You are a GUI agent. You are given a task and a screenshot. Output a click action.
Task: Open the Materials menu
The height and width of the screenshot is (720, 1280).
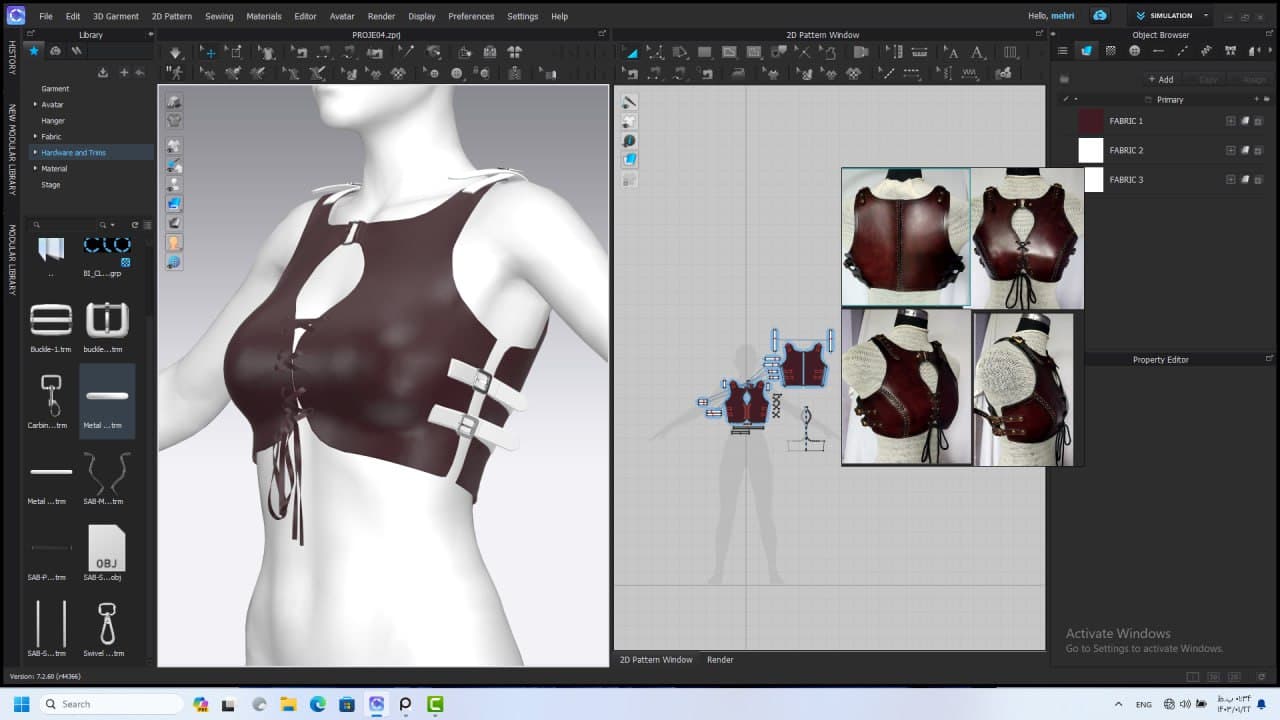(x=264, y=16)
